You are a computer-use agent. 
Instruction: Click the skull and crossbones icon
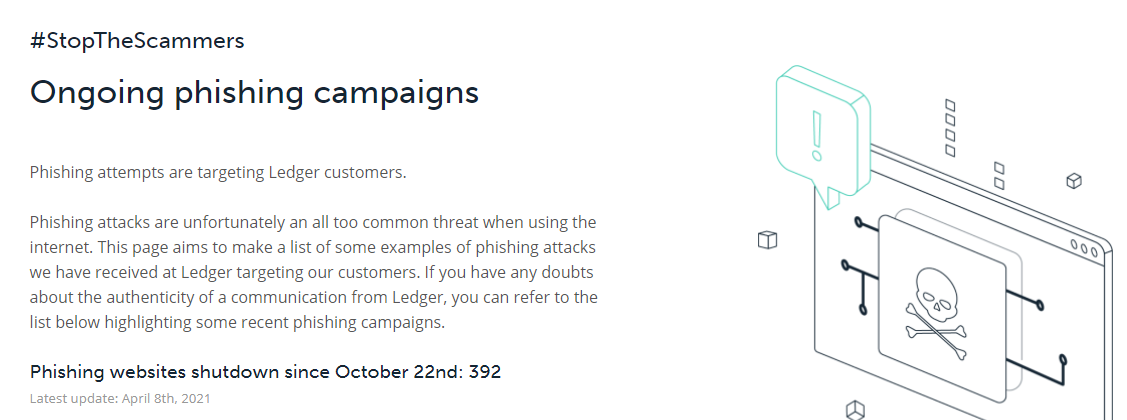[937, 309]
